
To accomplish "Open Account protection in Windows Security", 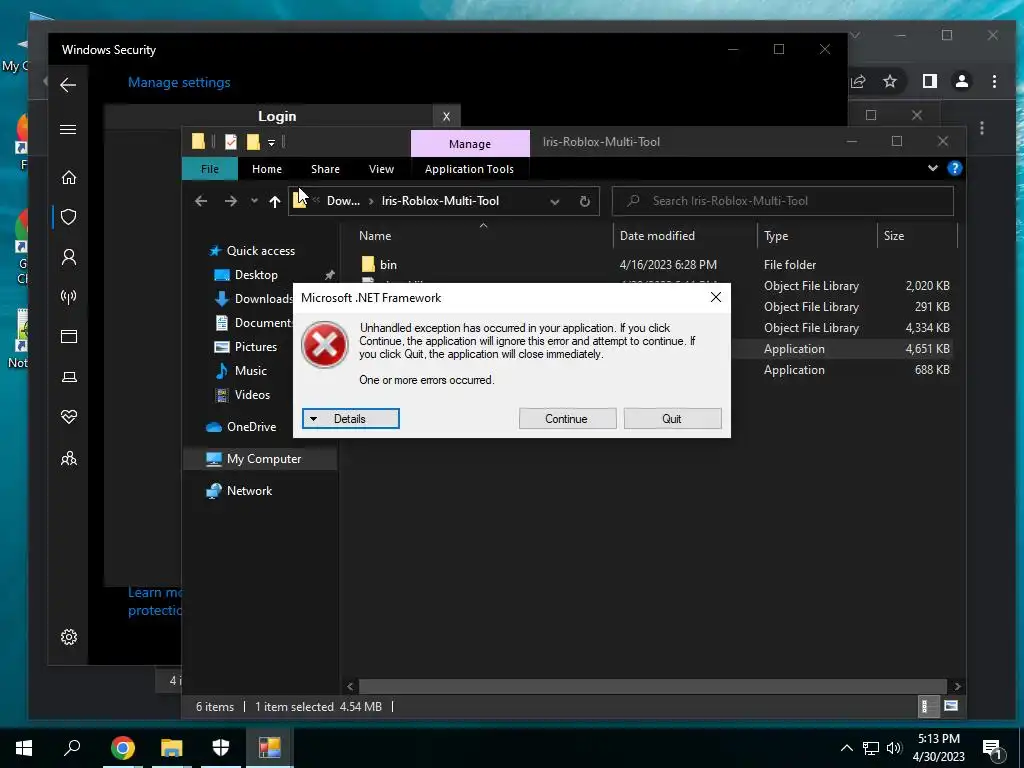I will click(x=69, y=257).
